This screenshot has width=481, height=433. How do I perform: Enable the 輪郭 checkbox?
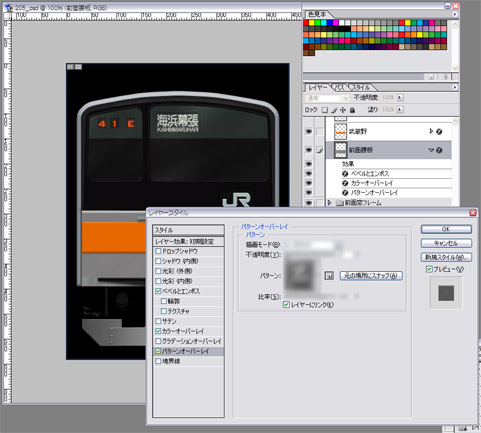[x=164, y=301]
